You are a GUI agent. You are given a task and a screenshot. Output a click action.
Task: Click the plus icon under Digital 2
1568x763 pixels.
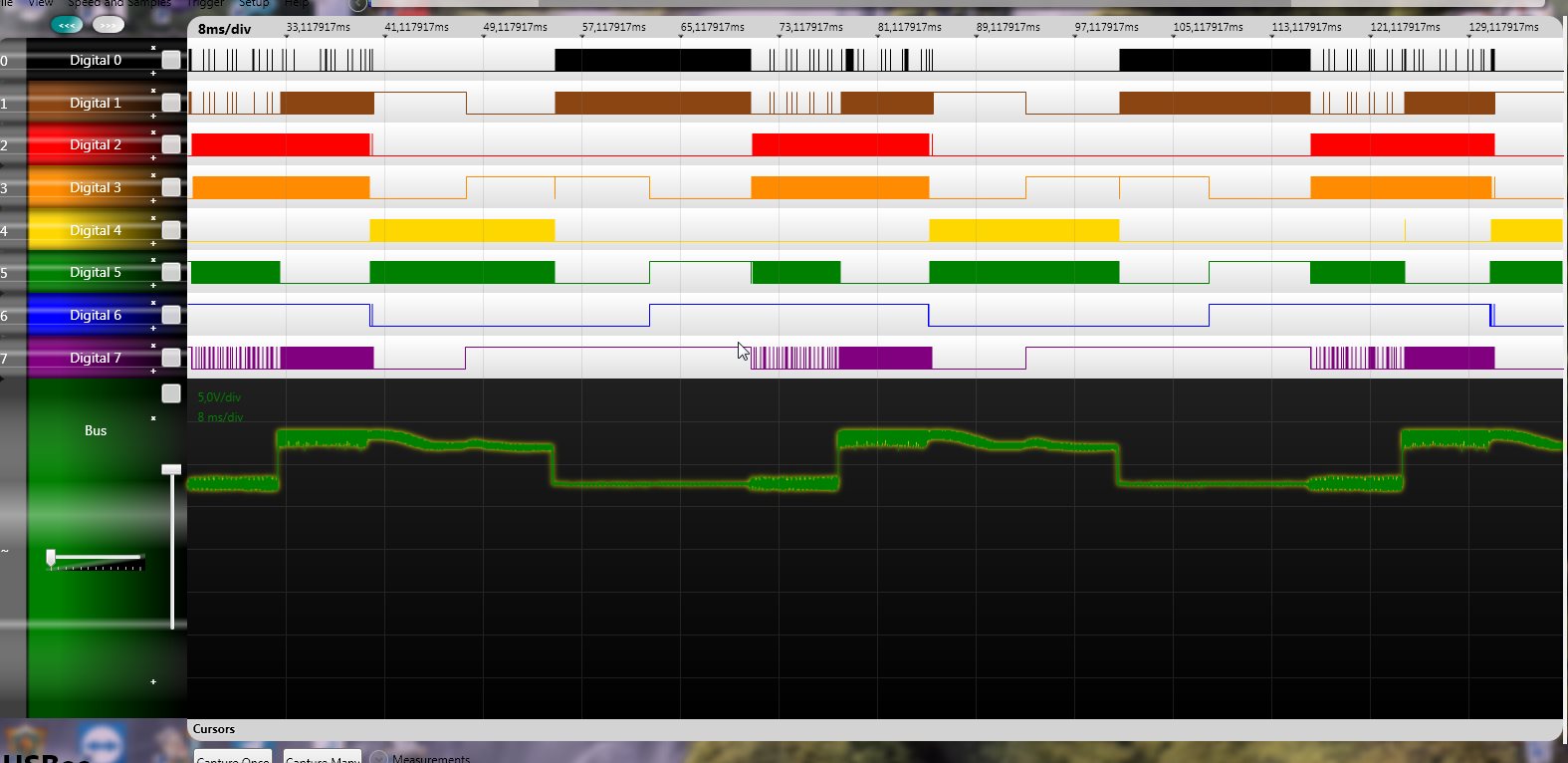pyautogui.click(x=153, y=158)
